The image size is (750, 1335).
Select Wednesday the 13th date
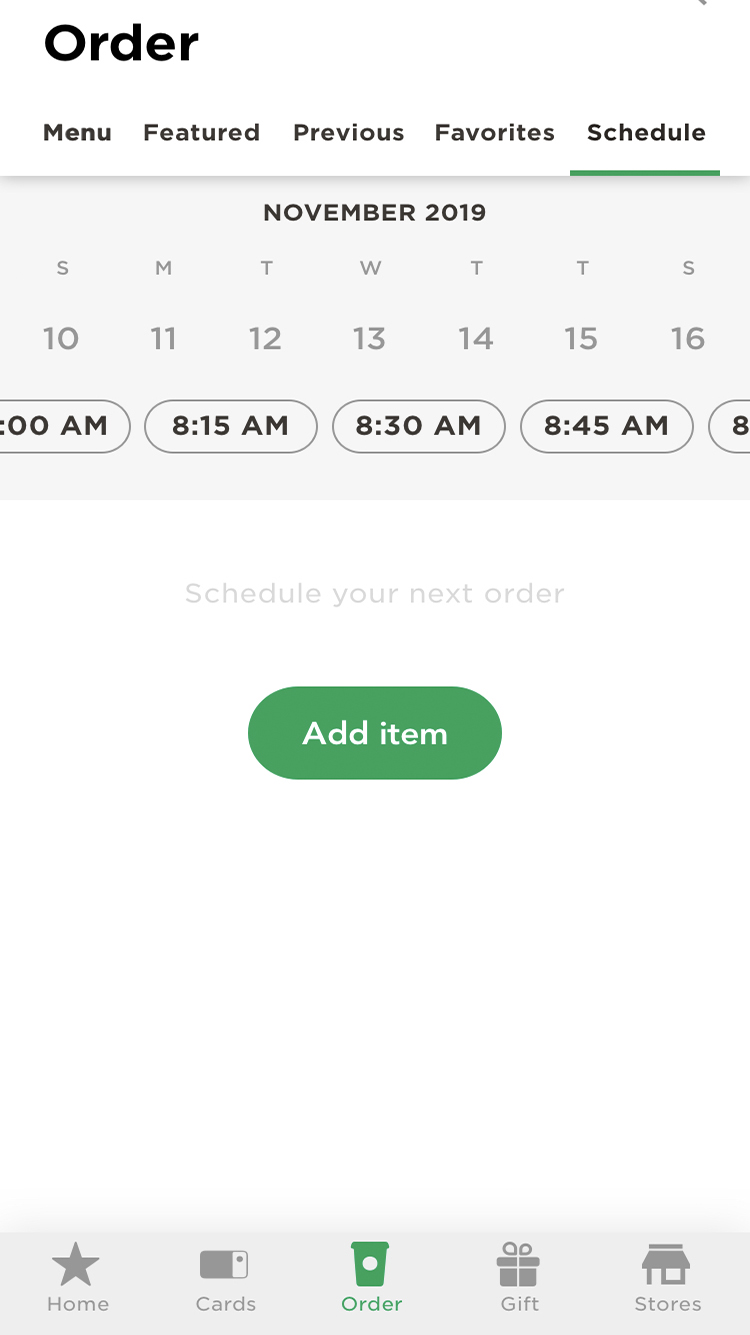click(369, 339)
